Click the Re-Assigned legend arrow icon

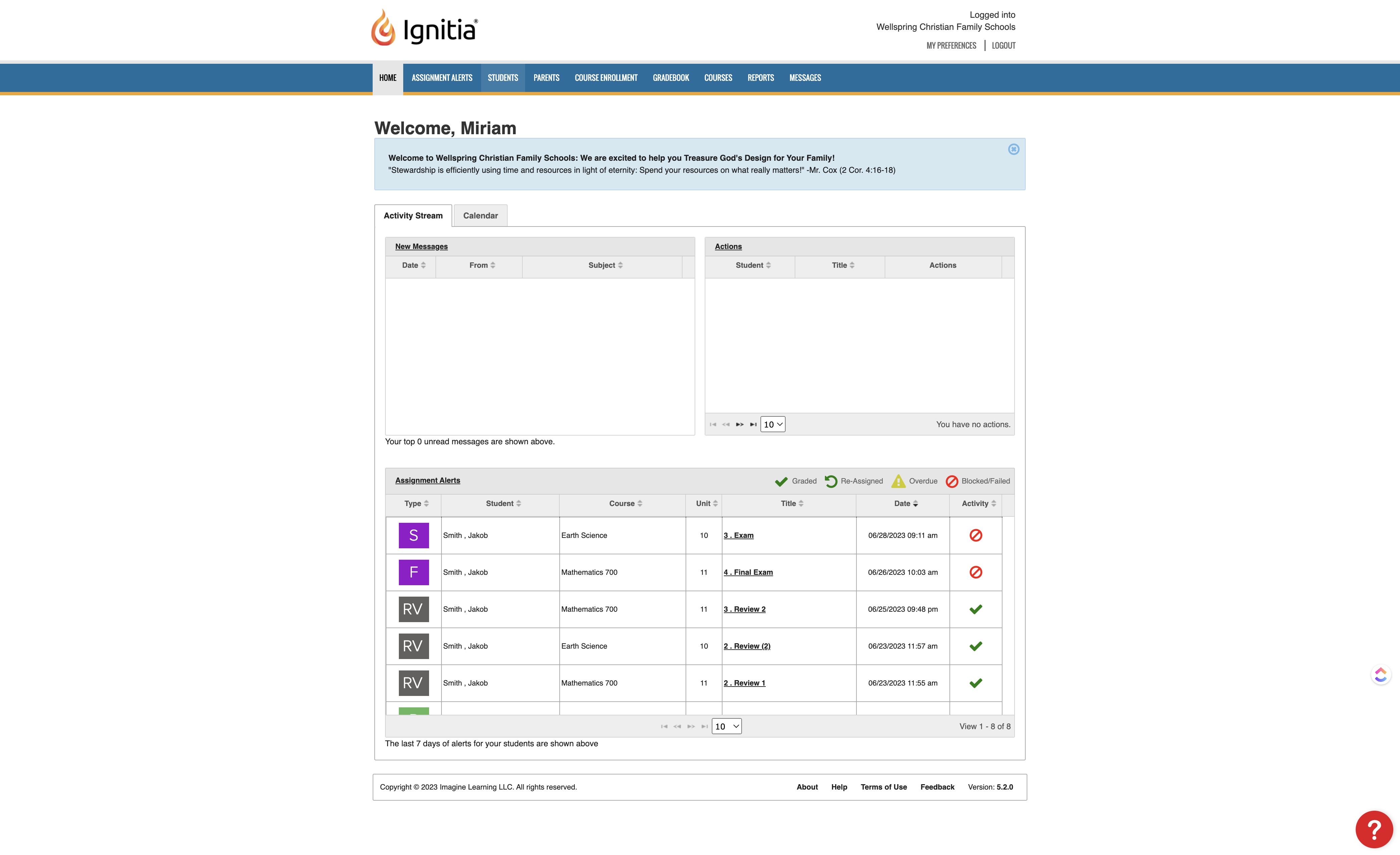tap(831, 482)
